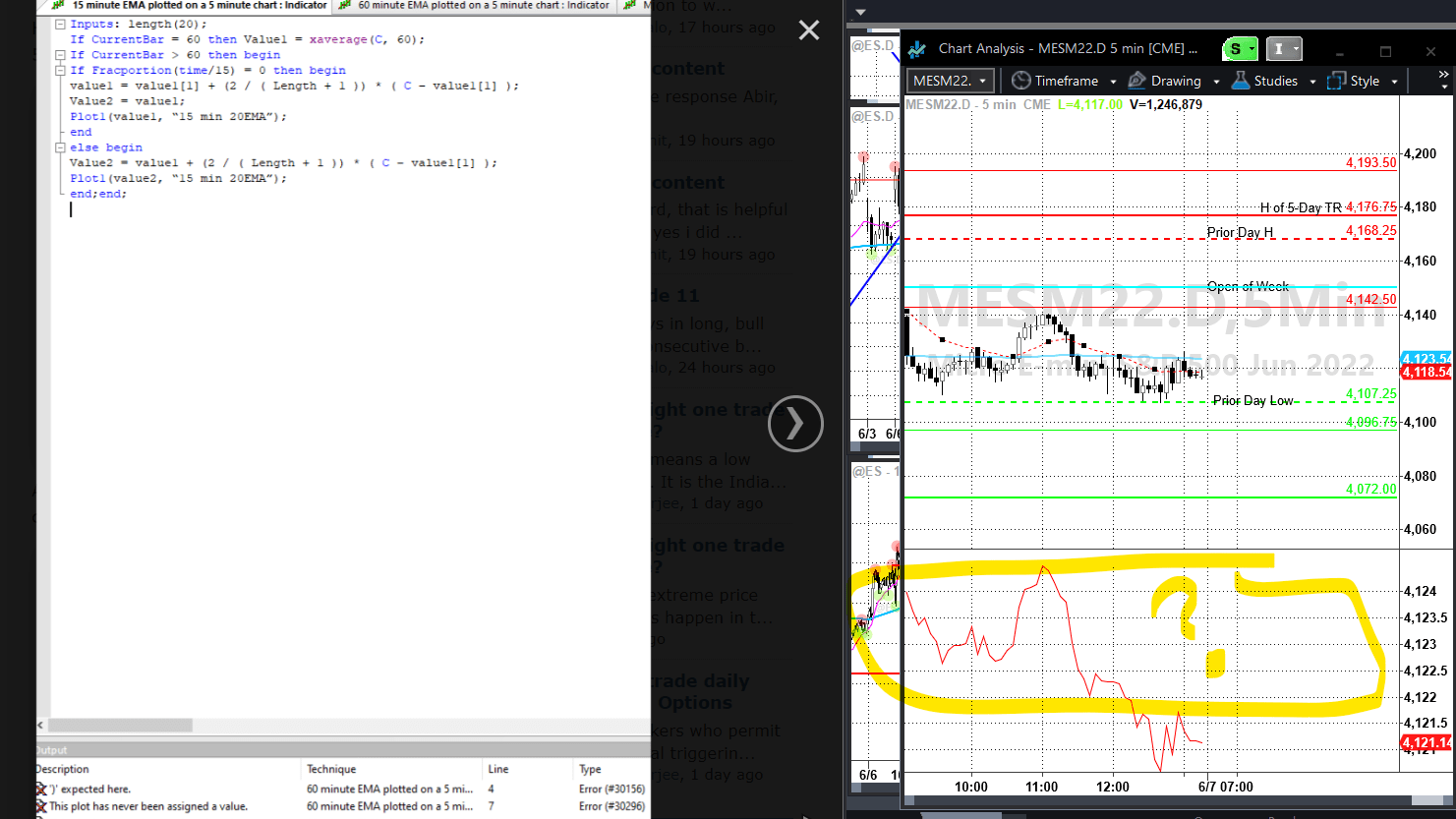Click the Chart Analysis icon in the title bar

916,49
